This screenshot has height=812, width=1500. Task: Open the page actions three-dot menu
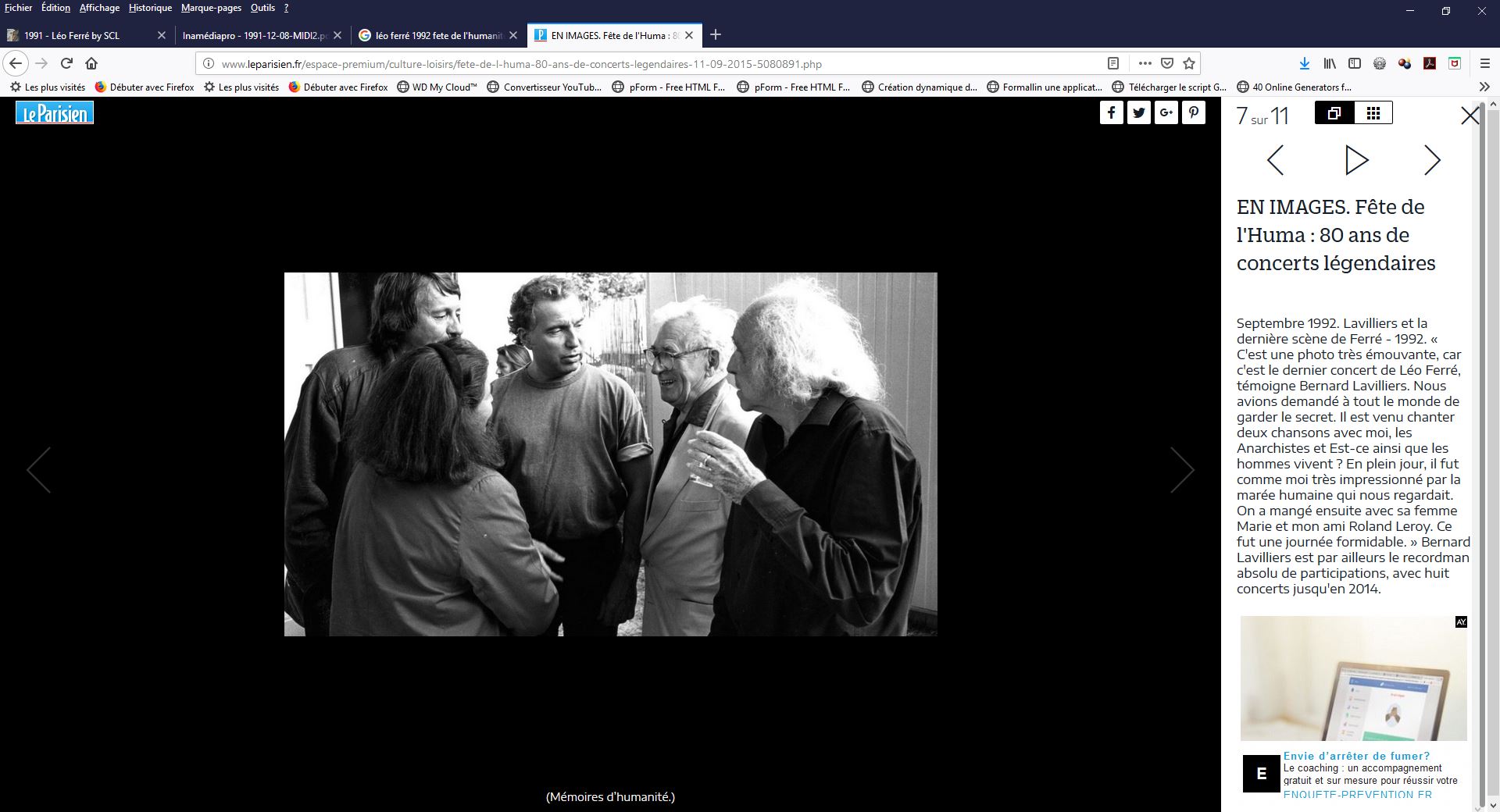pyautogui.click(x=1145, y=64)
